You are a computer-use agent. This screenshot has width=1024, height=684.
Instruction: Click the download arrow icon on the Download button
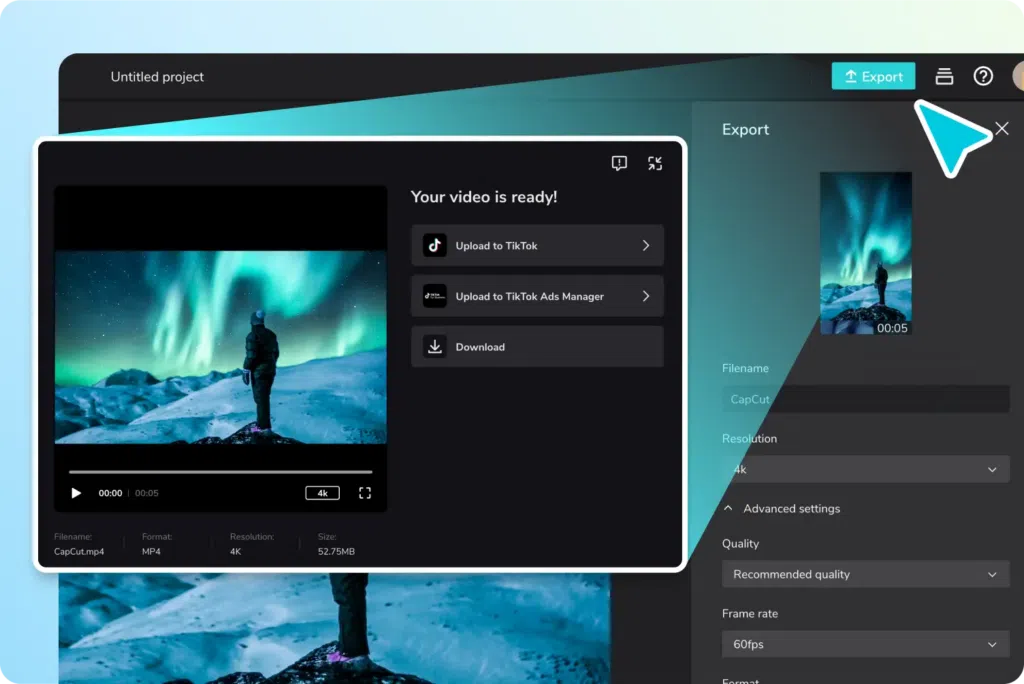(433, 346)
